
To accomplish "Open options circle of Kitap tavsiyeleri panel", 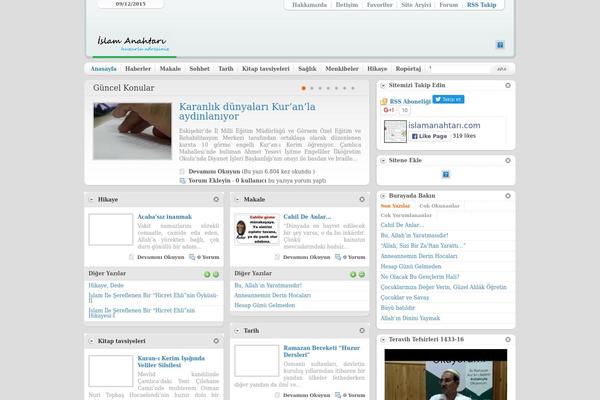I will click(216, 341).
